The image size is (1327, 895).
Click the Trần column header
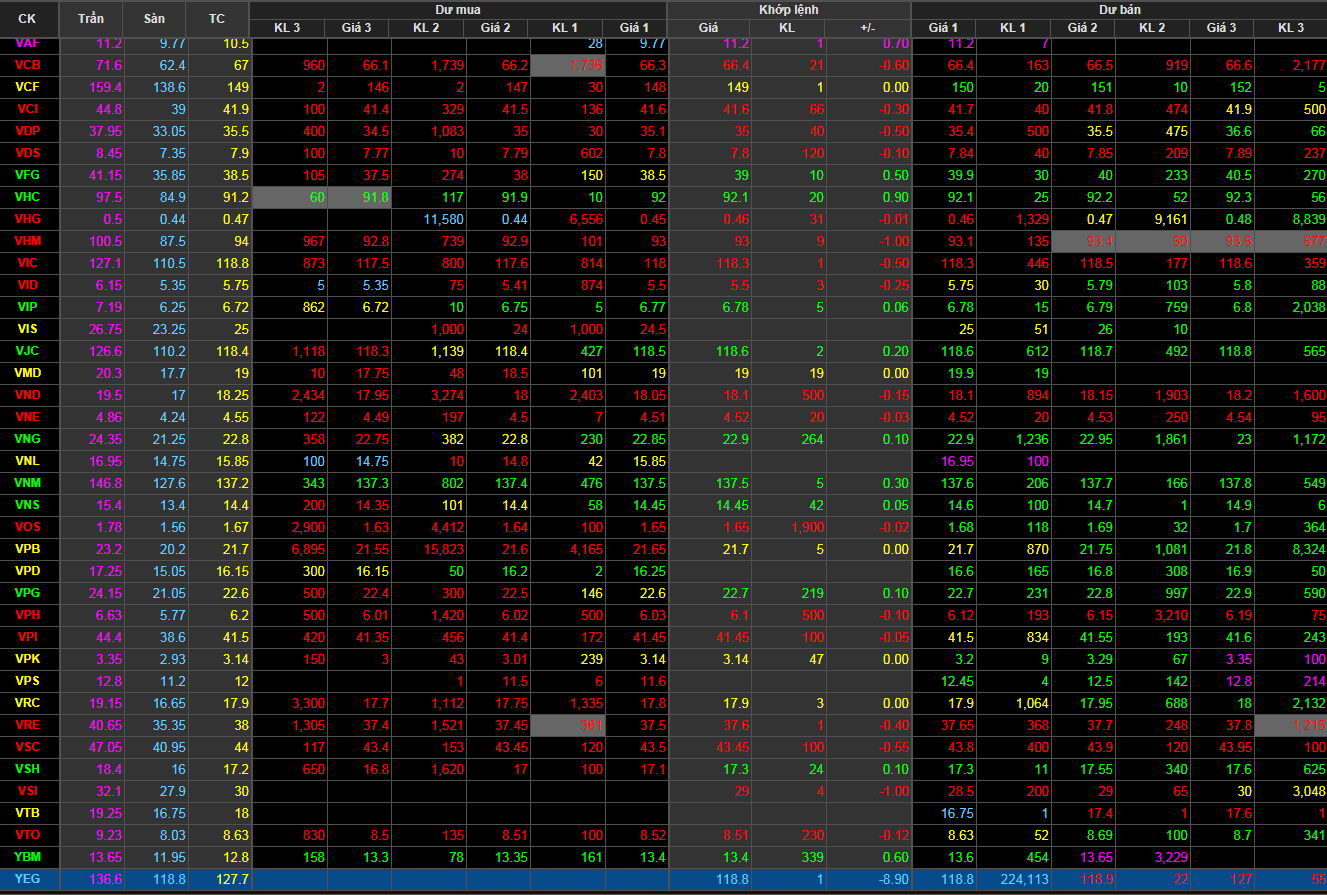(x=91, y=18)
